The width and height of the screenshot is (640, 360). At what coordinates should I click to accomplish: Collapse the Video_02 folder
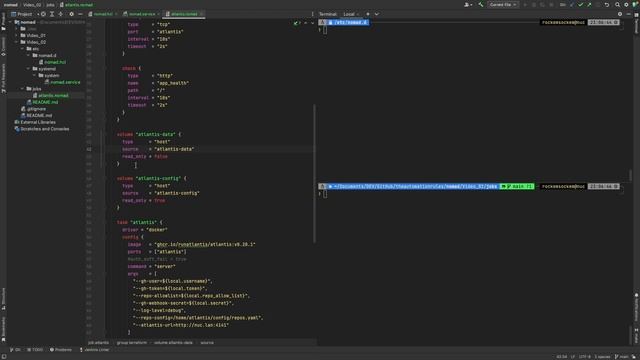coord(17,42)
